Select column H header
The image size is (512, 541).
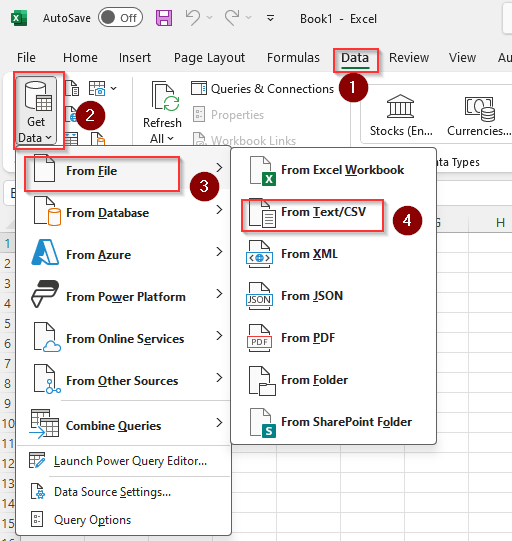[x=500, y=223]
